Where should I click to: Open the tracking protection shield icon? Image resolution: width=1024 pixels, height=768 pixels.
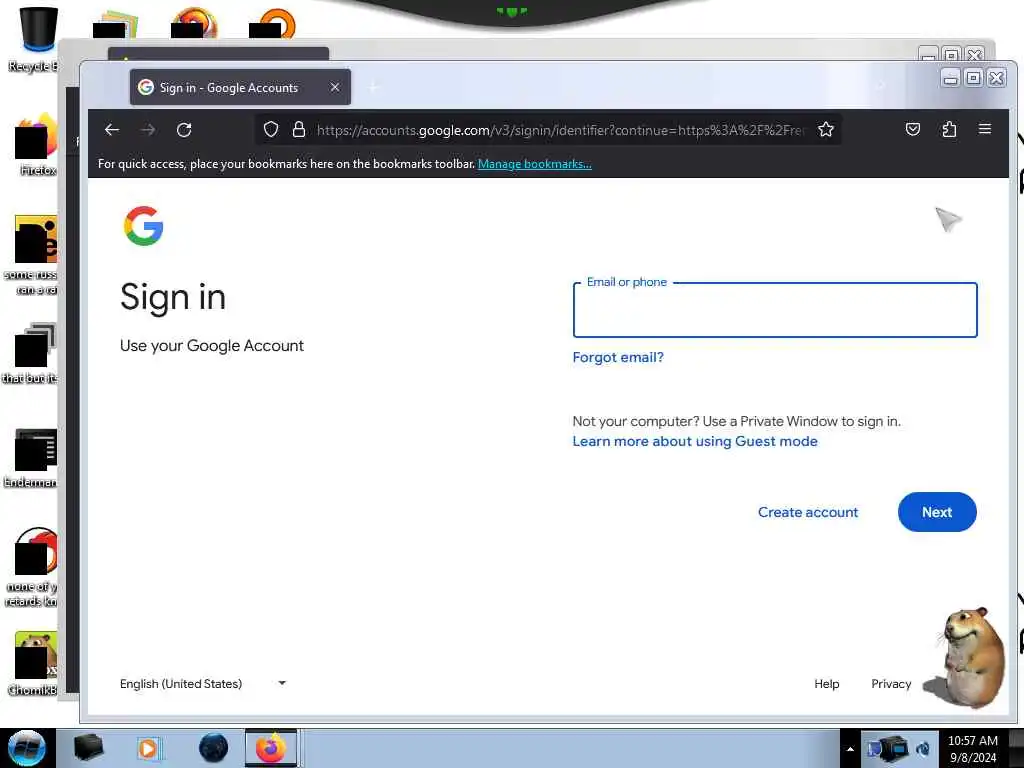click(270, 130)
